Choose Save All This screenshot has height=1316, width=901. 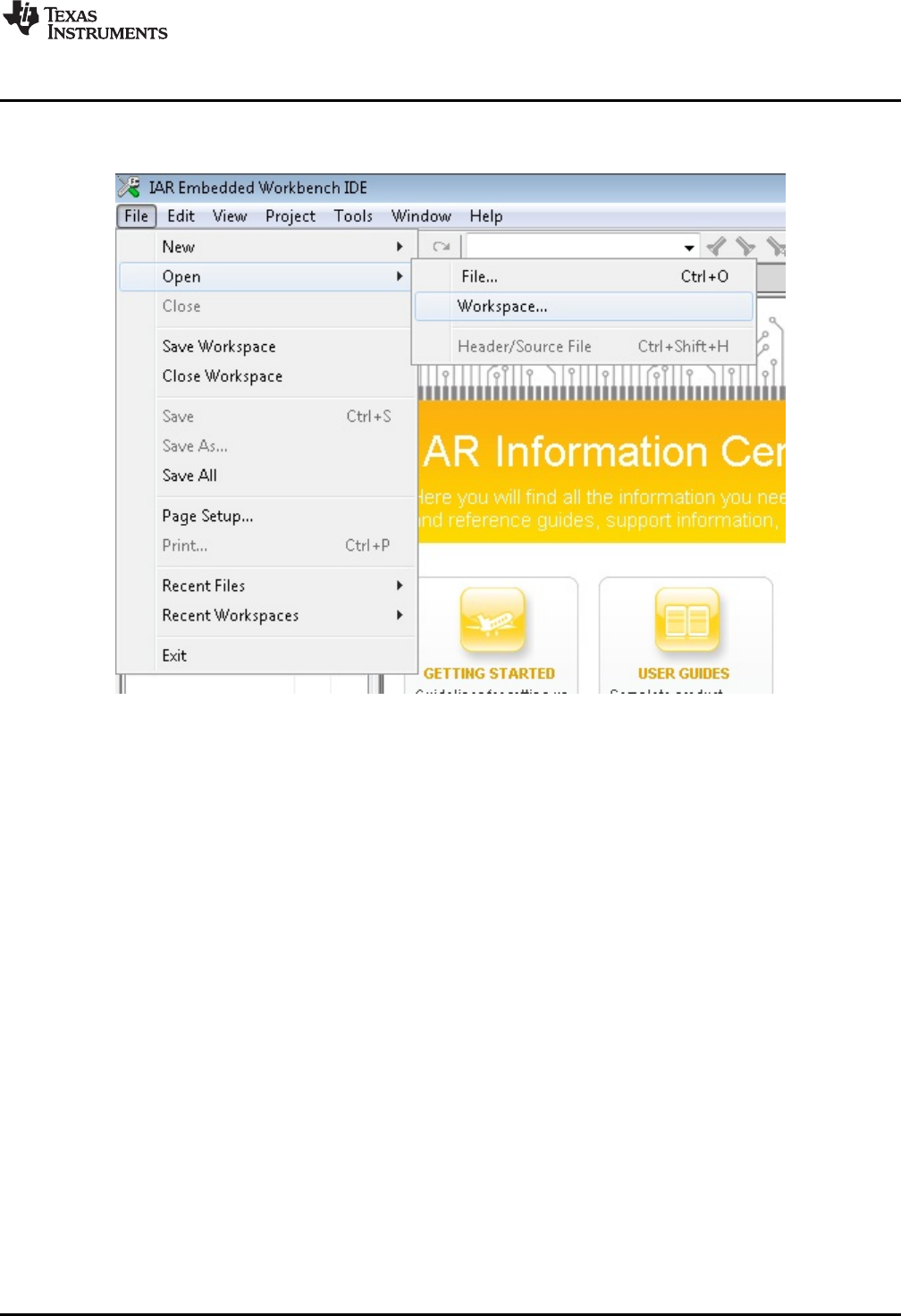(x=266, y=476)
